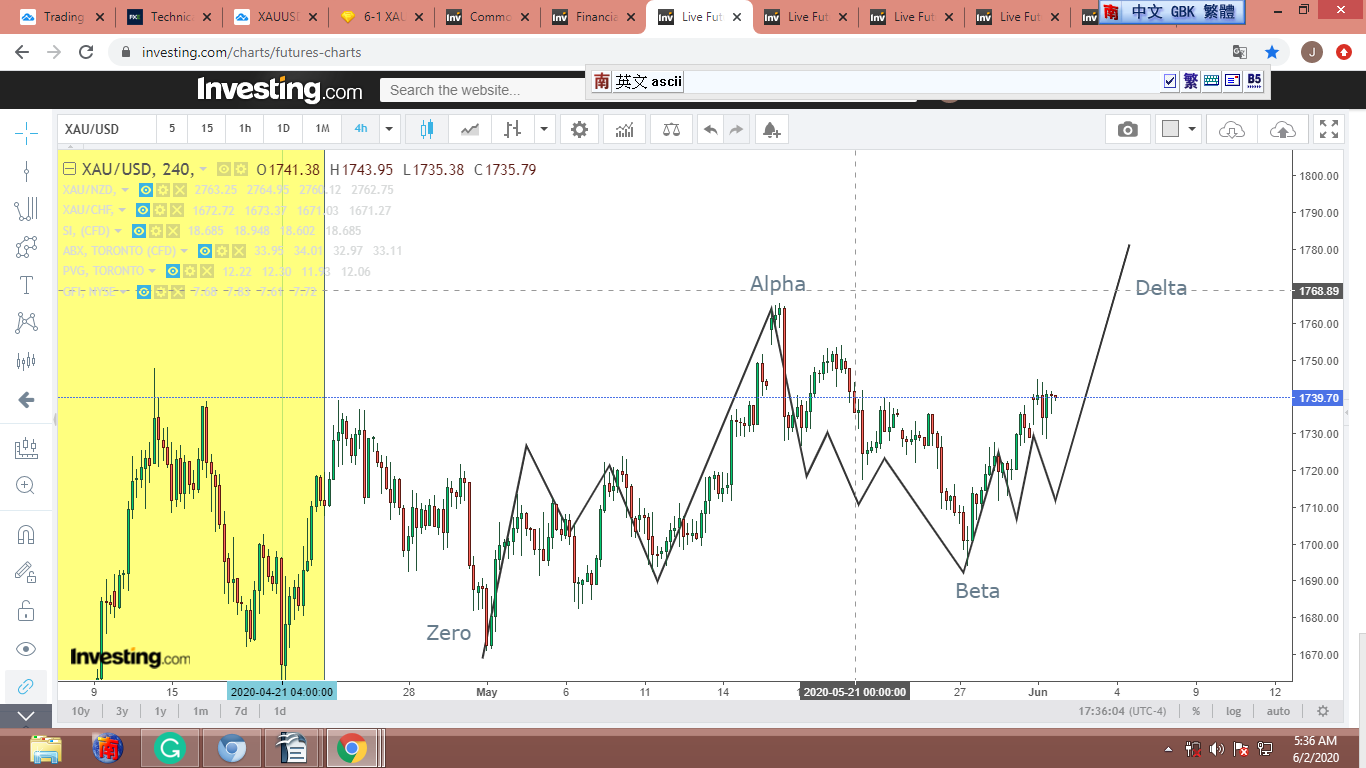Image resolution: width=1366 pixels, height=768 pixels.
Task: Redo the chart action
Action: [736, 129]
